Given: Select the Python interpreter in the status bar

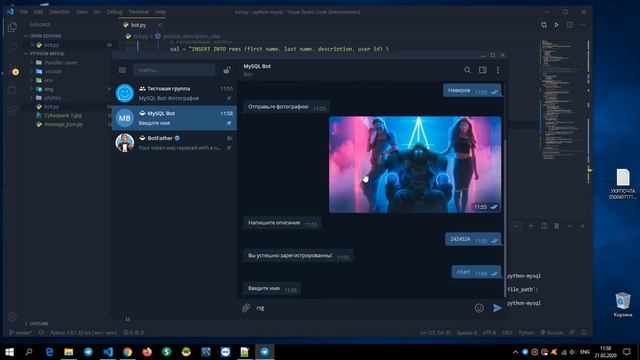Looking at the screenshot, I should pyautogui.click(x=83, y=333).
